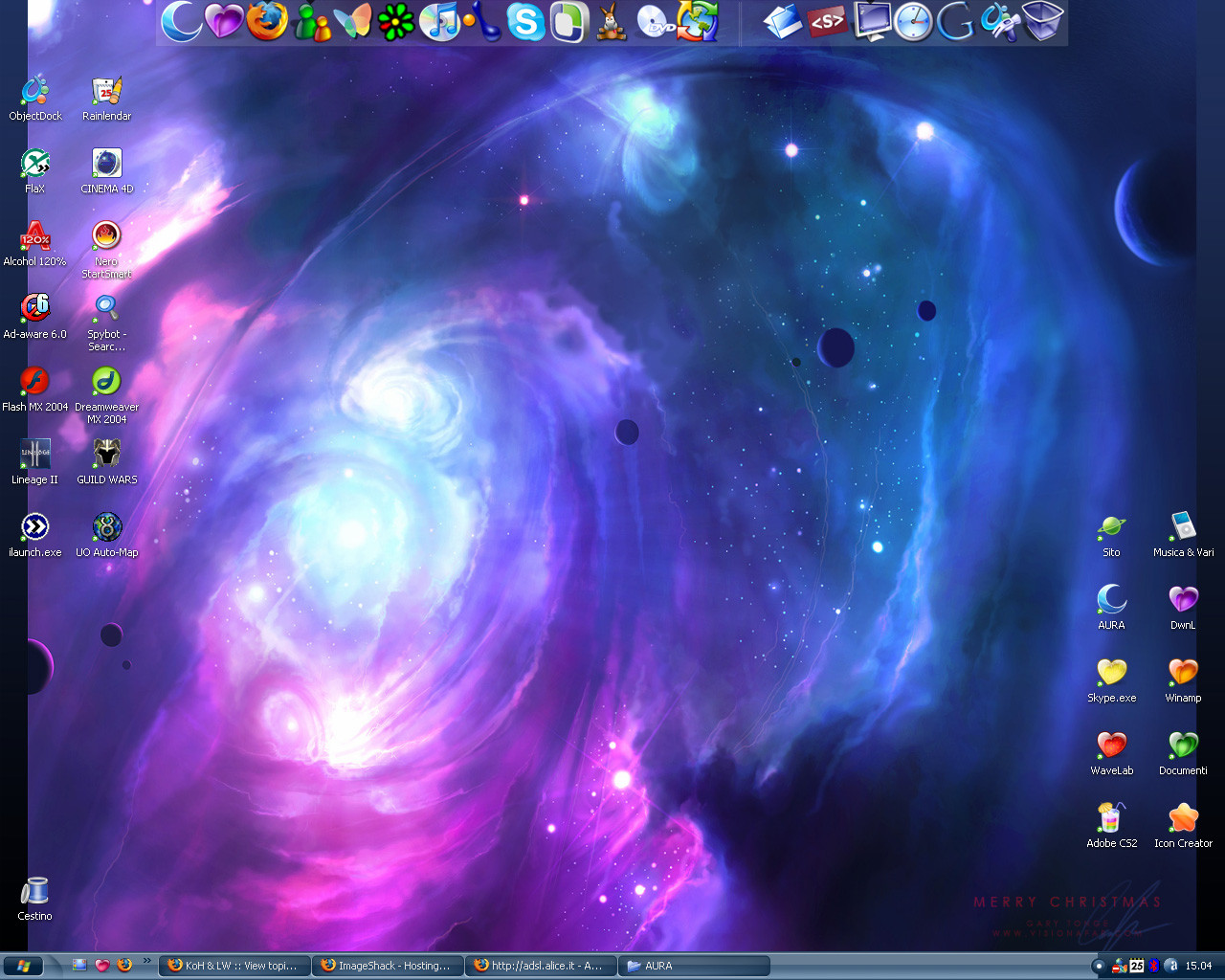The image size is (1225, 980).
Task: Select the UO Auto-Map desktop icon
Action: pos(107,535)
